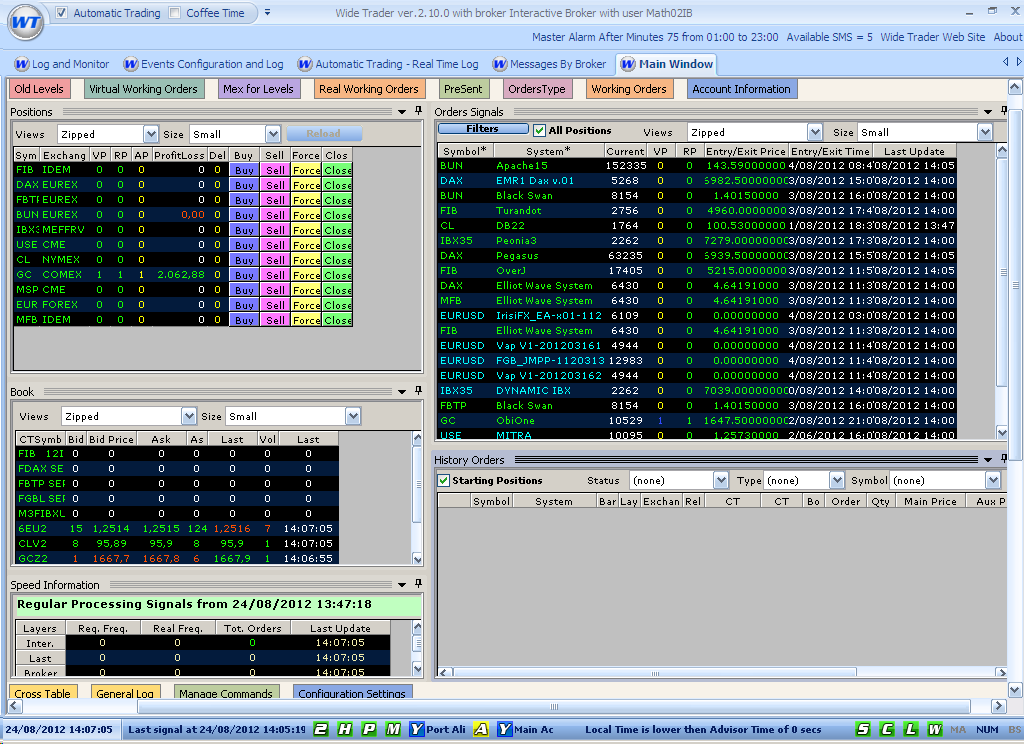Open the Wide Trader Web Site link

tap(933, 37)
